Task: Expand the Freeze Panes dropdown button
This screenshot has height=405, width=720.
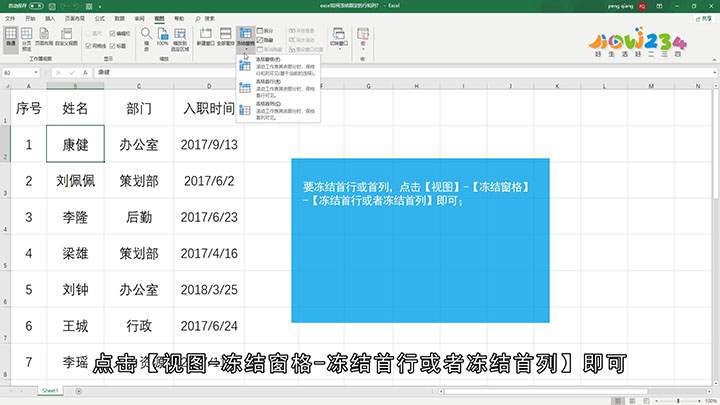Action: [x=246, y=39]
